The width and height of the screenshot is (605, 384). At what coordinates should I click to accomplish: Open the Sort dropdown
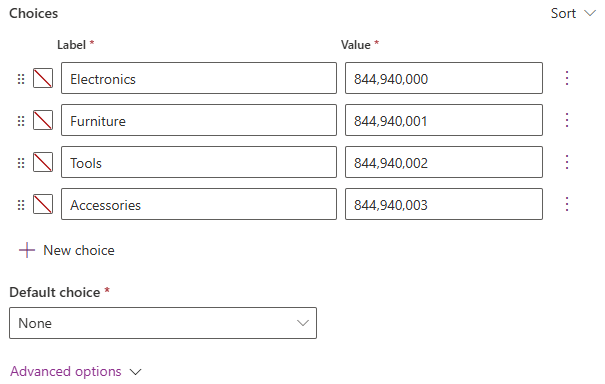click(x=573, y=14)
